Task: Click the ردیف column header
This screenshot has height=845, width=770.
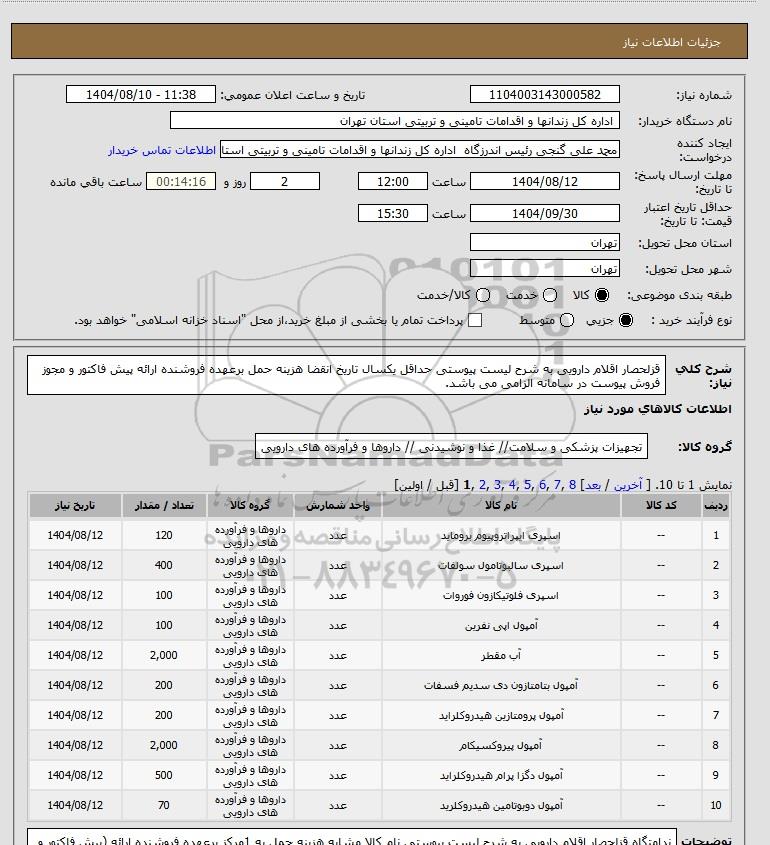Action: (716, 505)
